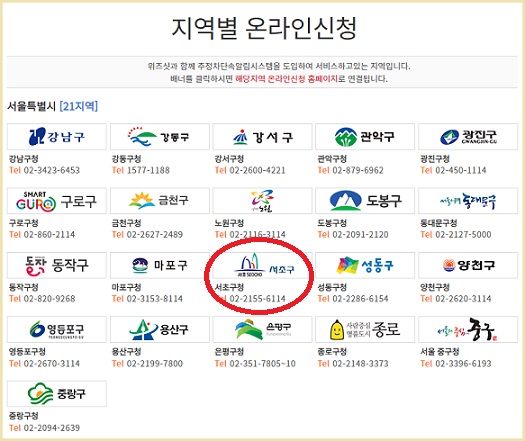Click phone number 02-450-1114
The image size is (525, 441).
[x=460, y=170]
